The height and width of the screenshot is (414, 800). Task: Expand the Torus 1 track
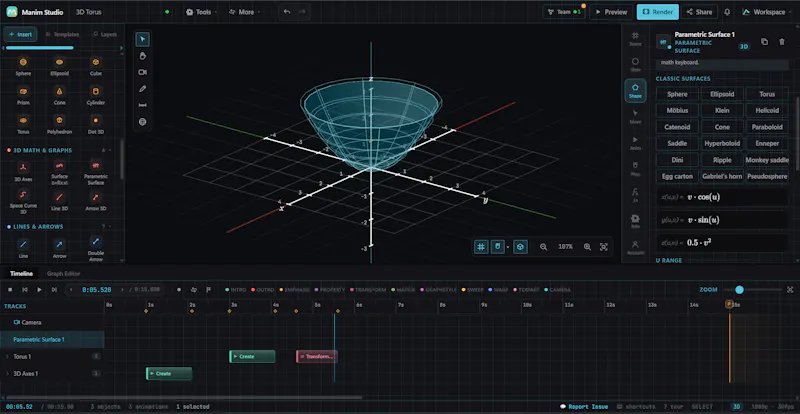point(7,356)
